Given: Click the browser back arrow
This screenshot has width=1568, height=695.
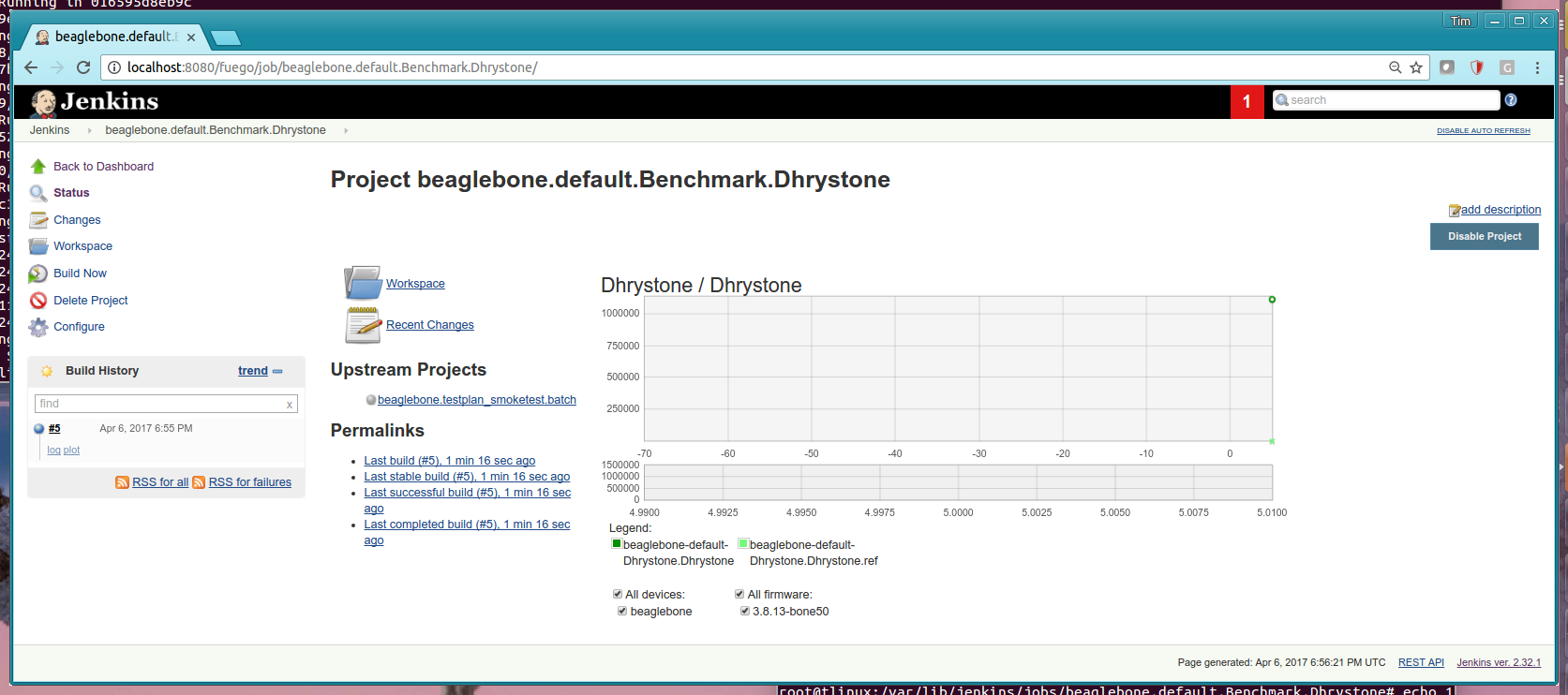Looking at the screenshot, I should [31, 67].
